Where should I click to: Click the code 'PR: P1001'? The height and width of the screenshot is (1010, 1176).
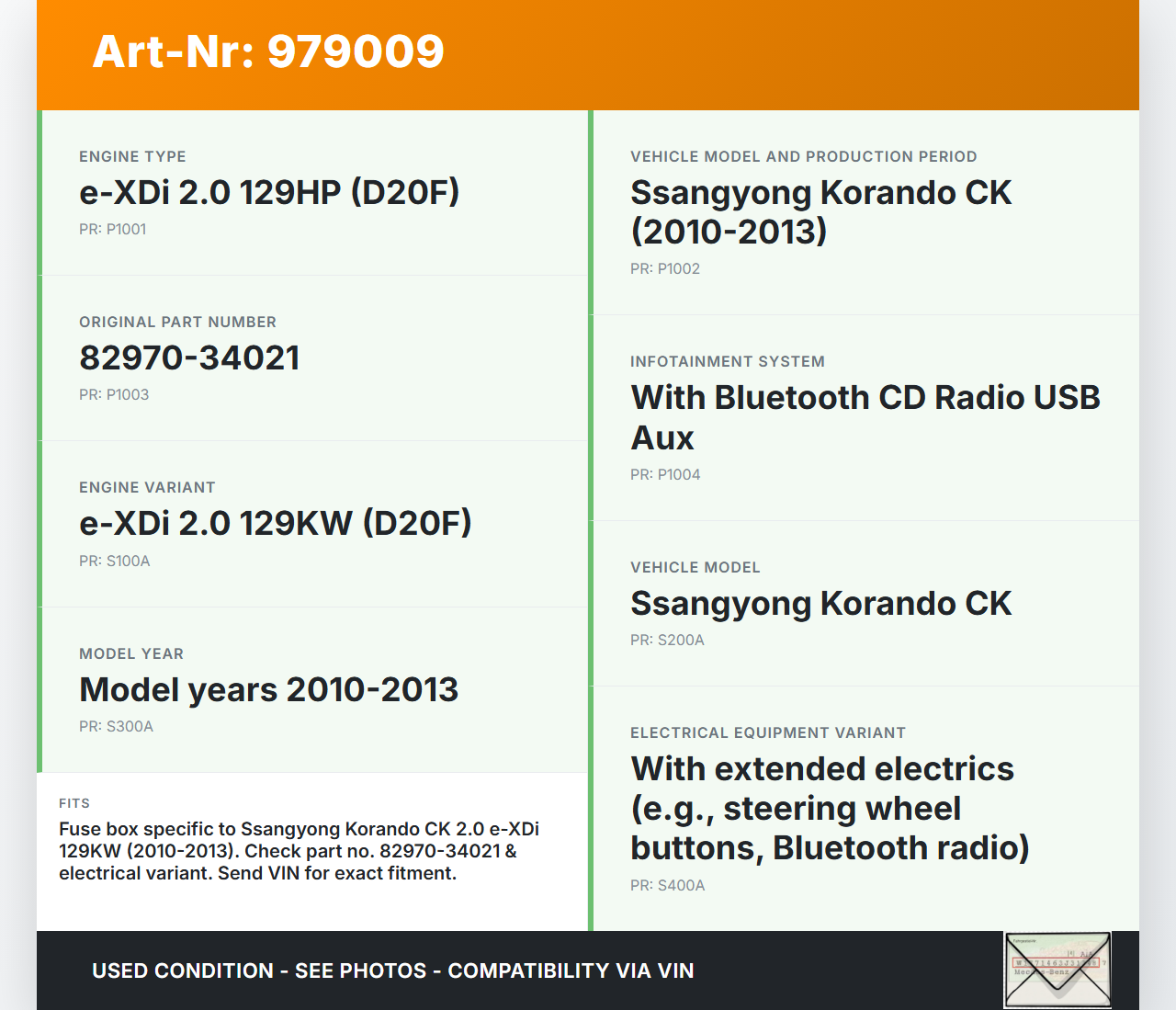click(x=113, y=229)
